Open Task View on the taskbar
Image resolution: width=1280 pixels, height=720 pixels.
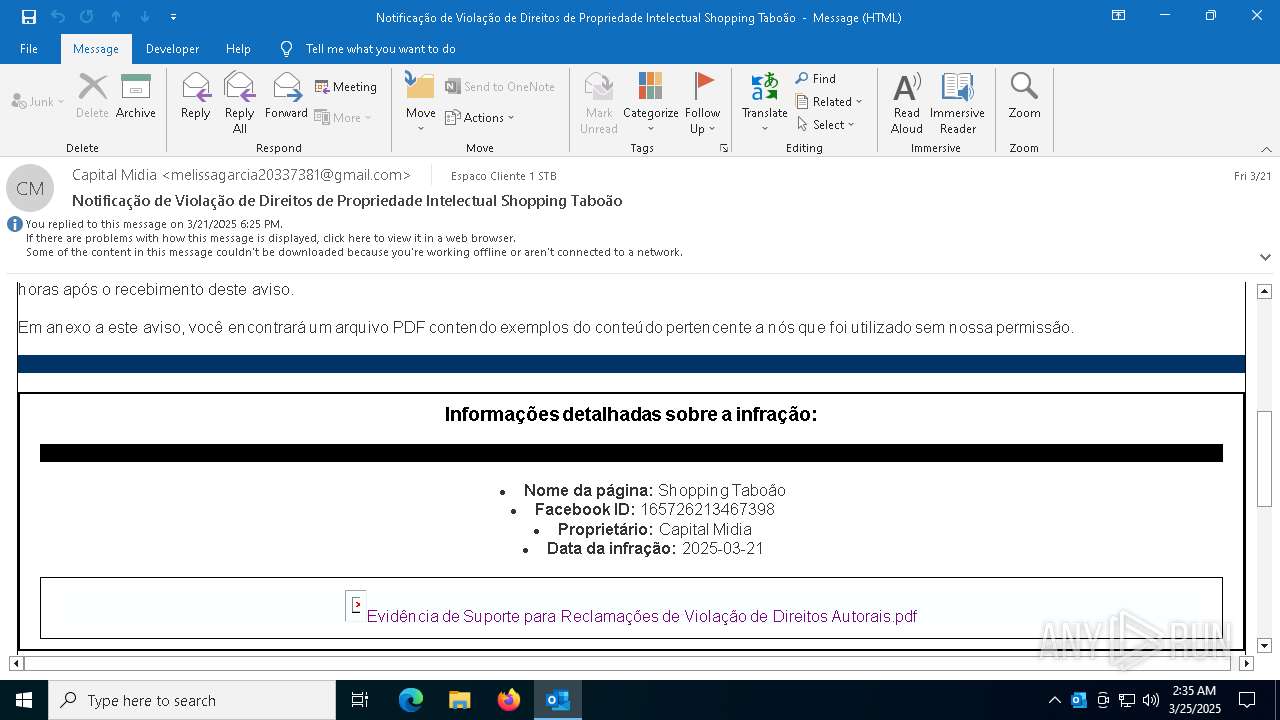tap(360, 700)
